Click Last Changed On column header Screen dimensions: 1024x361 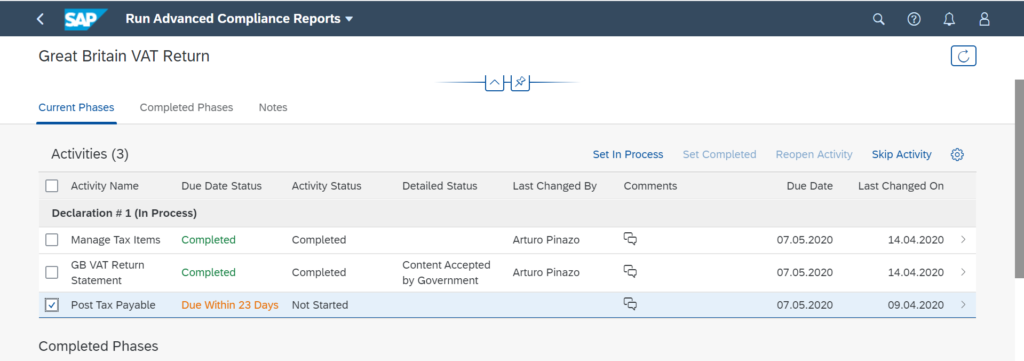901,186
